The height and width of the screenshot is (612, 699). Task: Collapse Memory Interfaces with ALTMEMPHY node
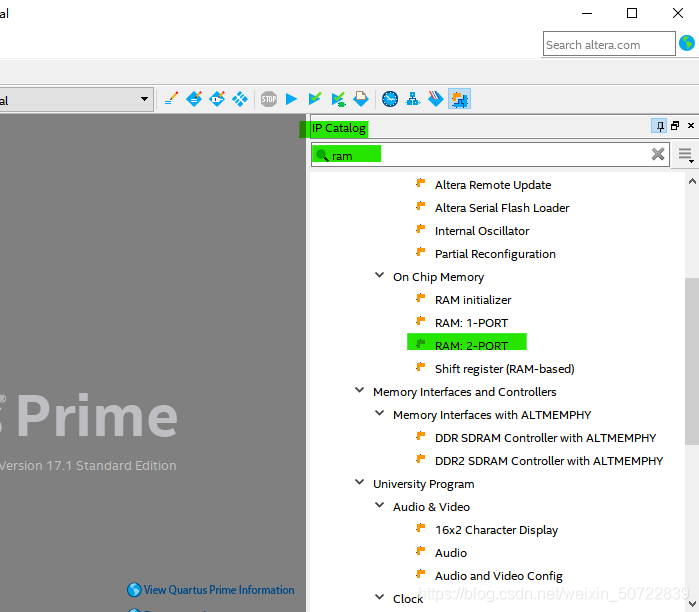[x=379, y=413]
